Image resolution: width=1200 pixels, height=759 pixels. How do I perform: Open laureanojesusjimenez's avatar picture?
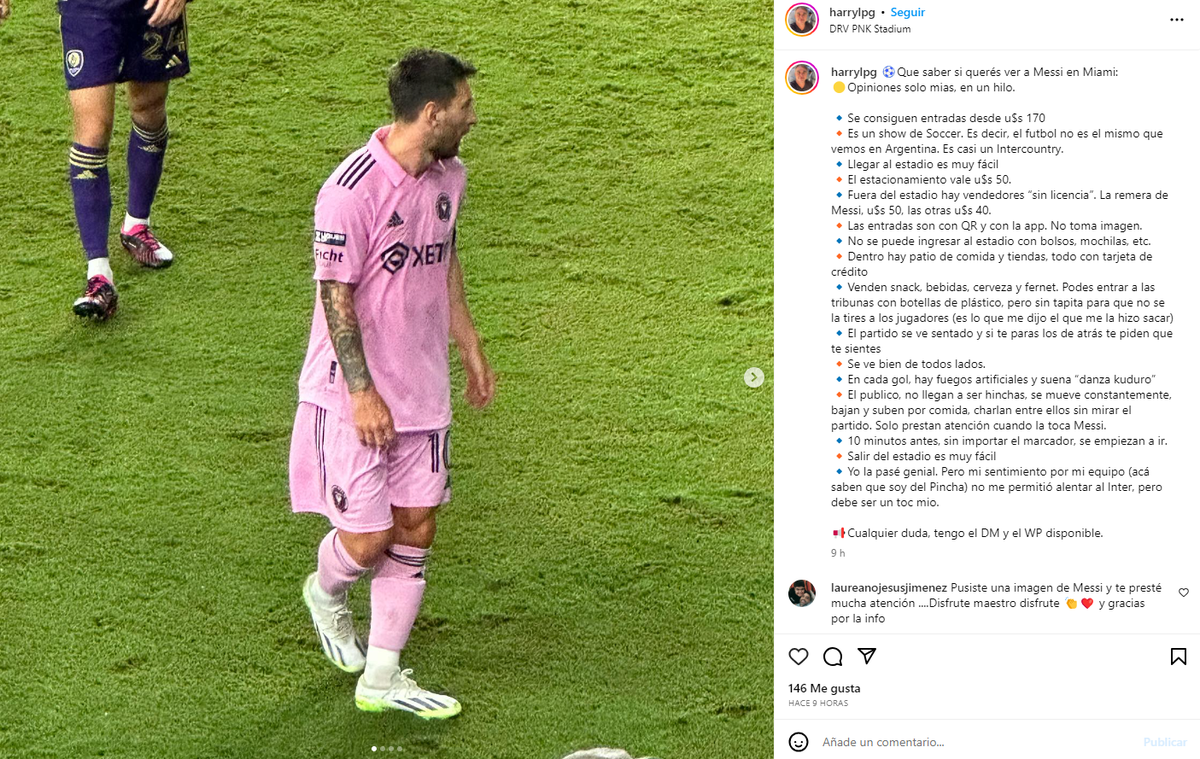(x=802, y=593)
